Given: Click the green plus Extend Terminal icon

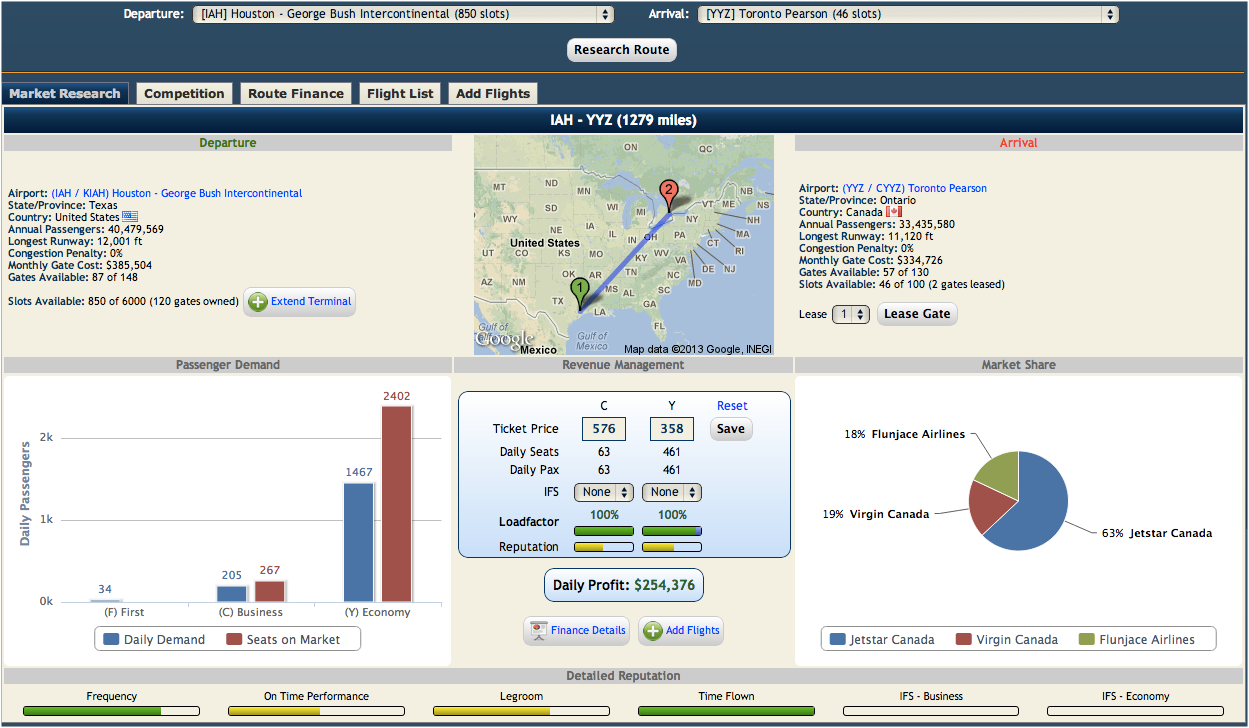Looking at the screenshot, I should 257,302.
